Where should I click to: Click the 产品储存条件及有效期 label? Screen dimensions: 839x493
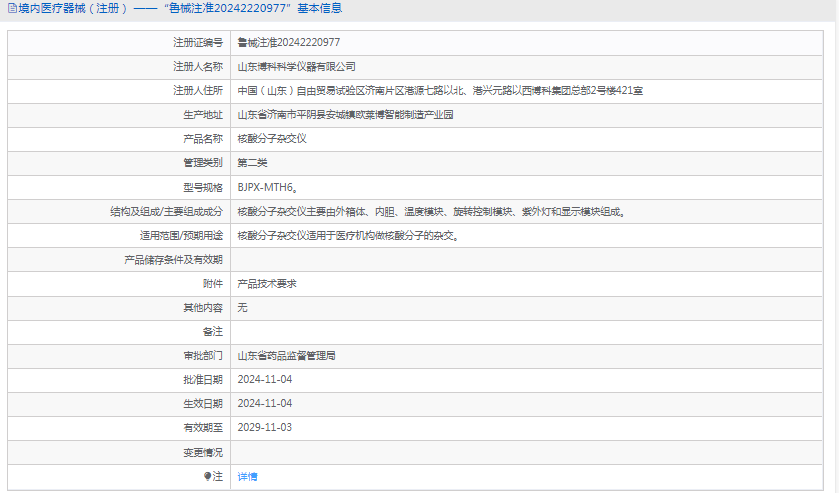click(173, 260)
